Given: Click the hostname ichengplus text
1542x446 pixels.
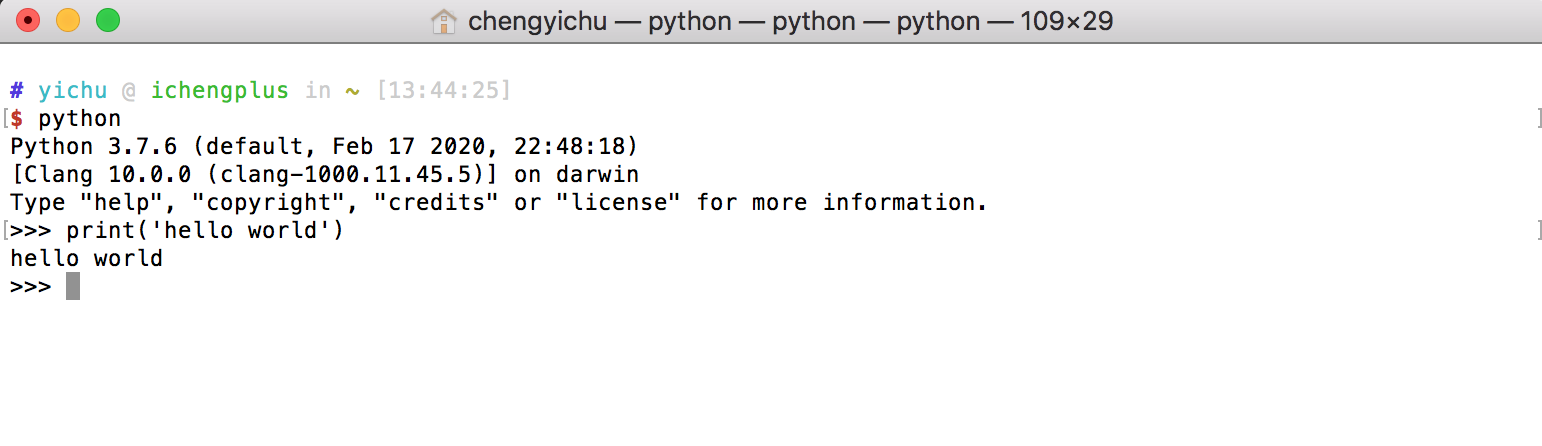Looking at the screenshot, I should (x=220, y=91).
